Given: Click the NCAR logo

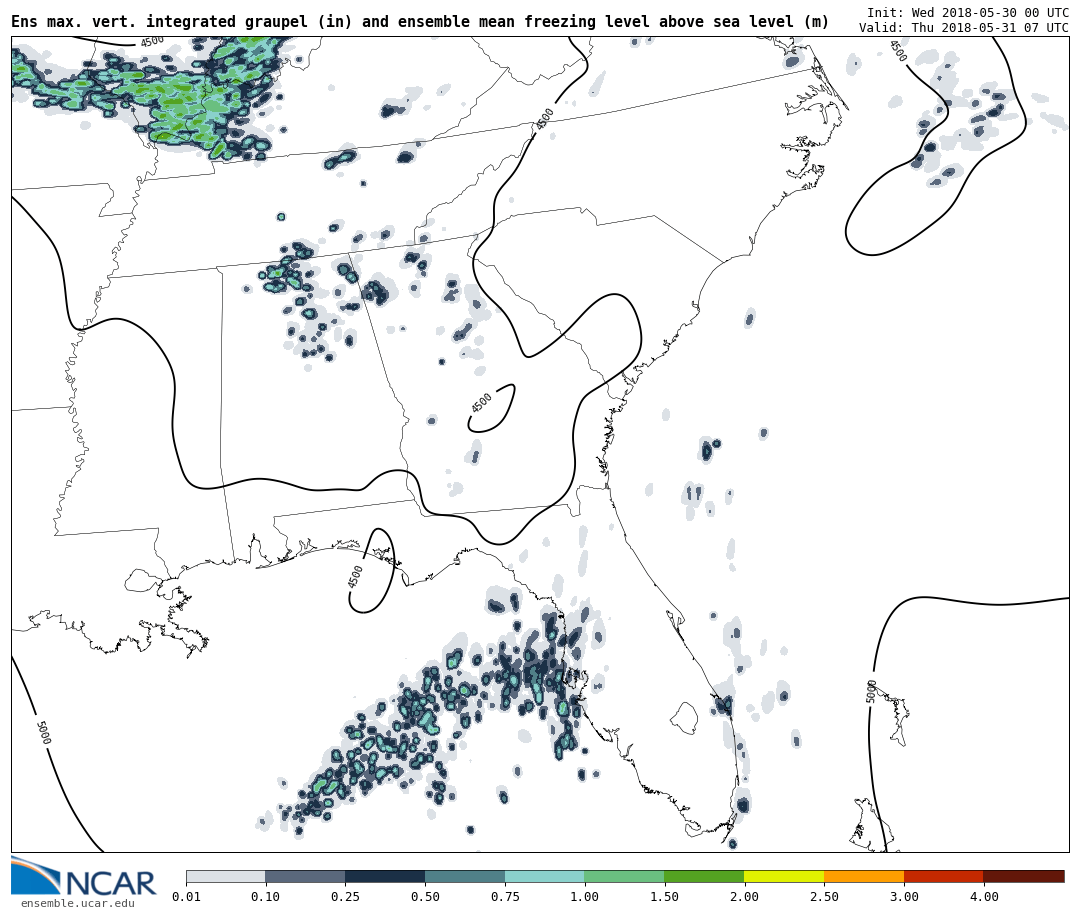Looking at the screenshot, I should coord(83,877).
